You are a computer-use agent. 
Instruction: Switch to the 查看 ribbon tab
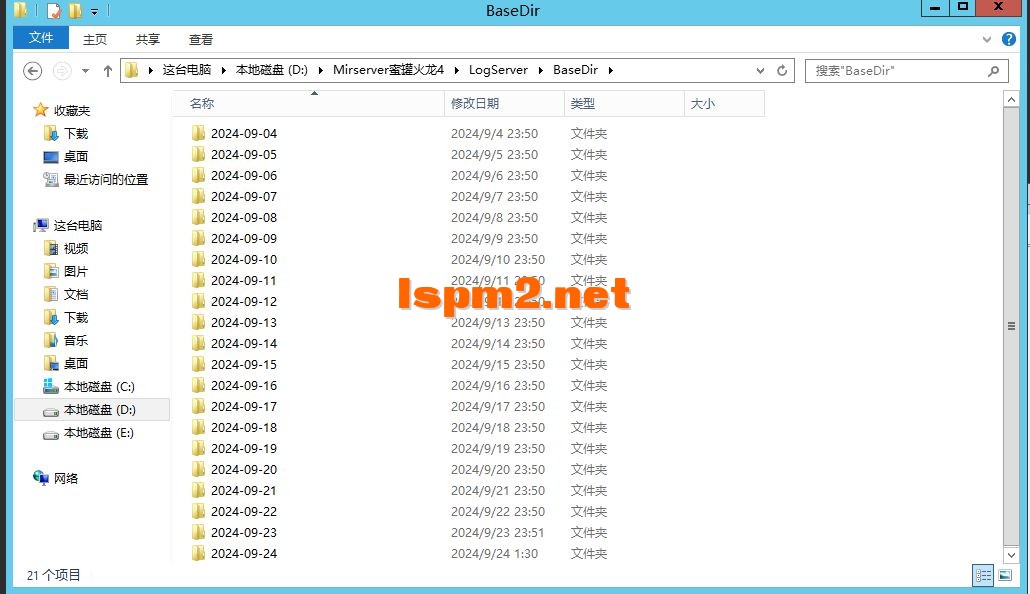tap(199, 39)
